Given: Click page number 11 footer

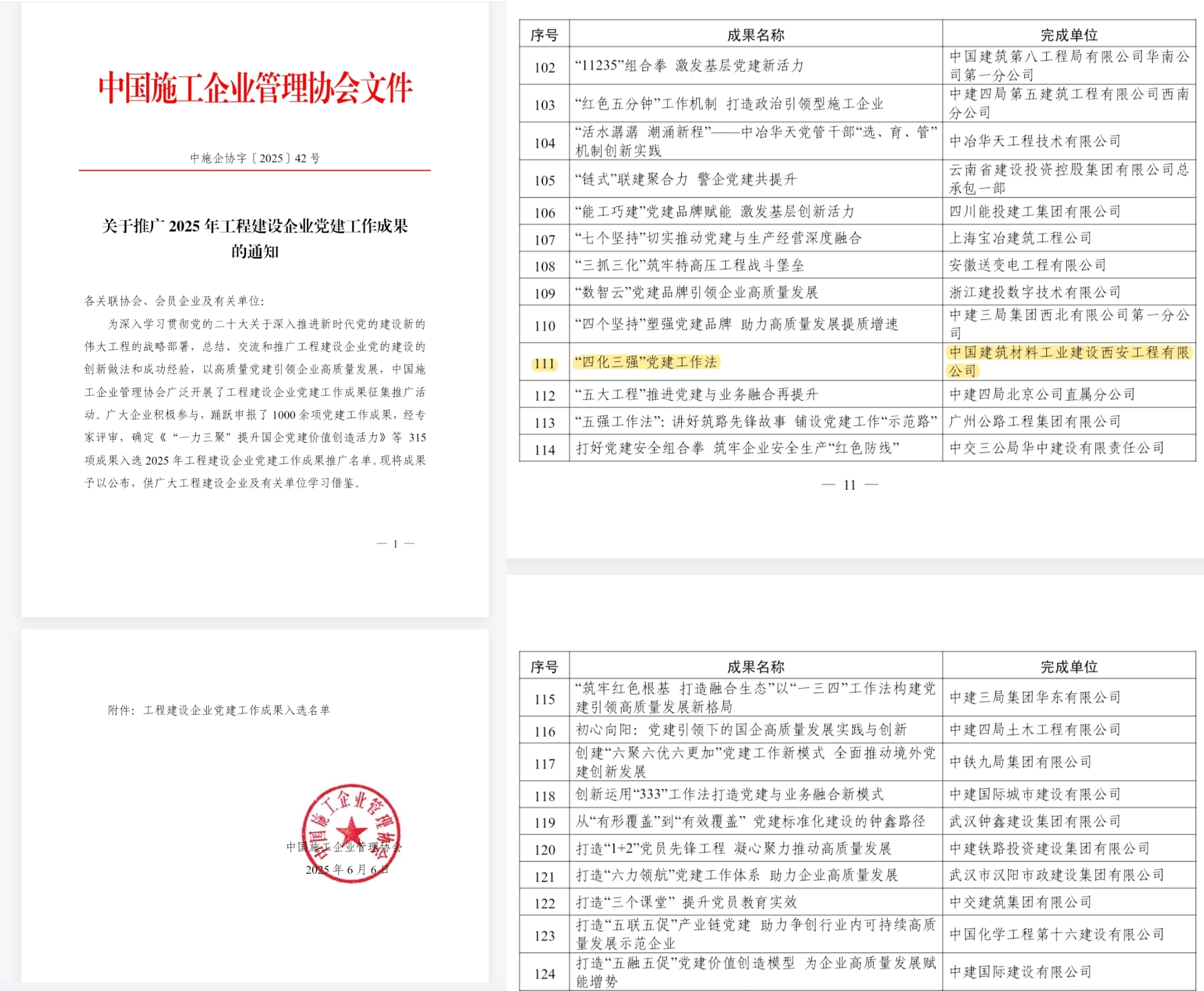Looking at the screenshot, I should (850, 485).
